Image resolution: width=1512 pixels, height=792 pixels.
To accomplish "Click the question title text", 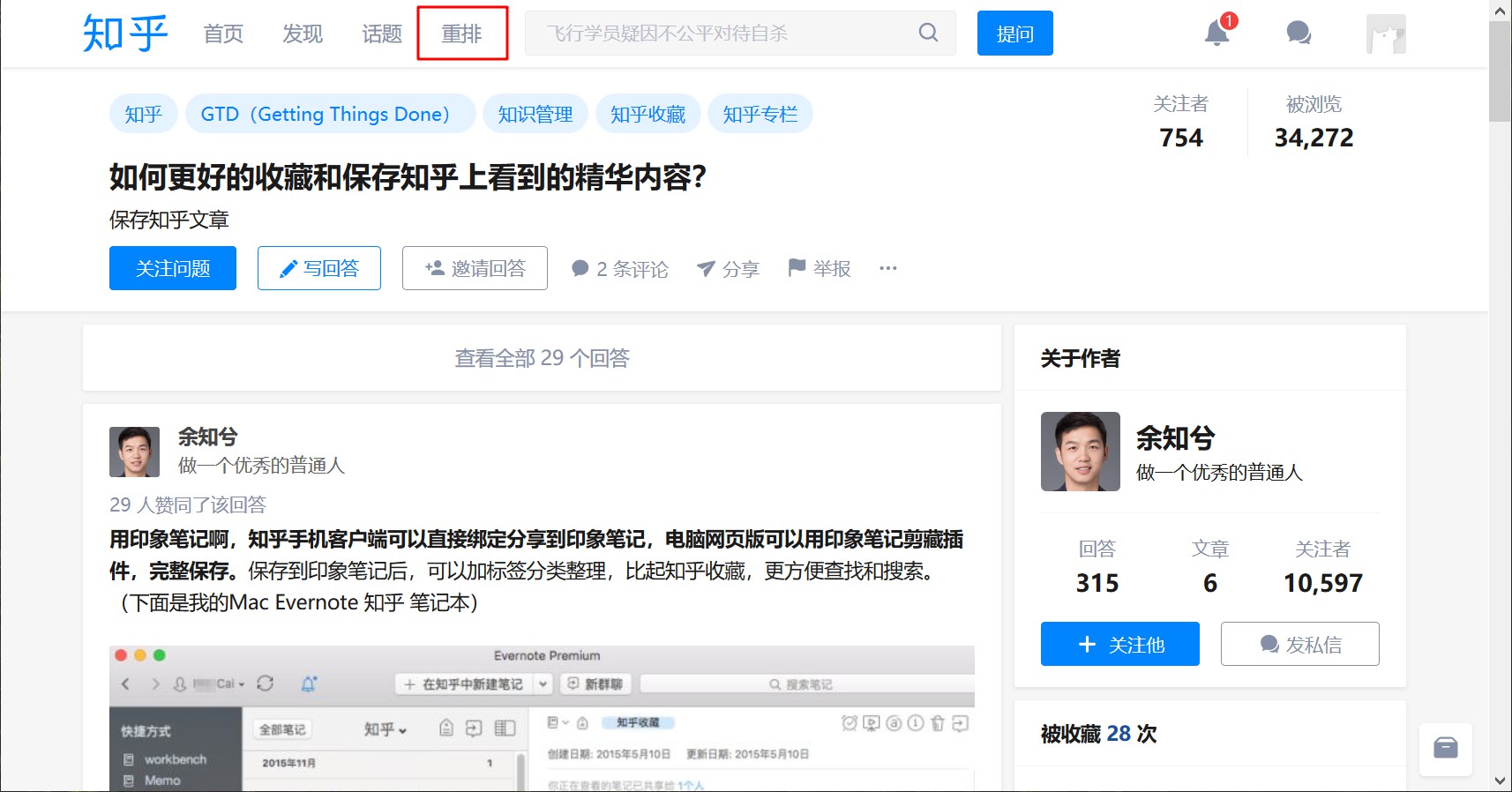I will pyautogui.click(x=408, y=177).
